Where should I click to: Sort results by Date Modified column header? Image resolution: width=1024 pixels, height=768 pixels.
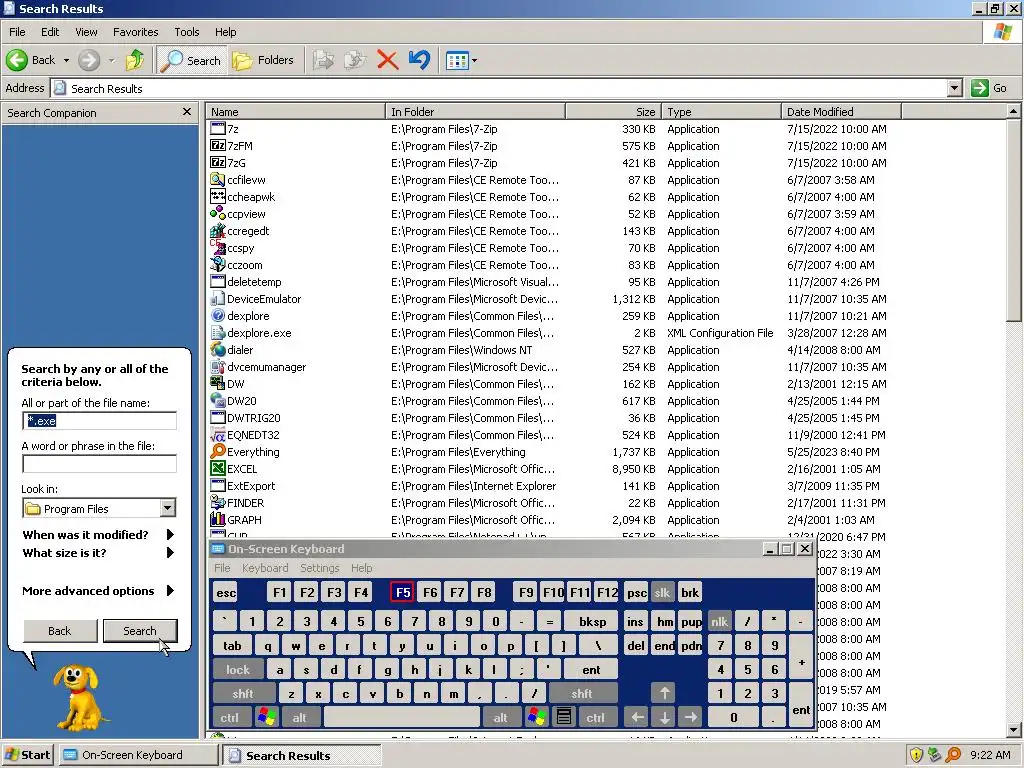pyautogui.click(x=840, y=112)
